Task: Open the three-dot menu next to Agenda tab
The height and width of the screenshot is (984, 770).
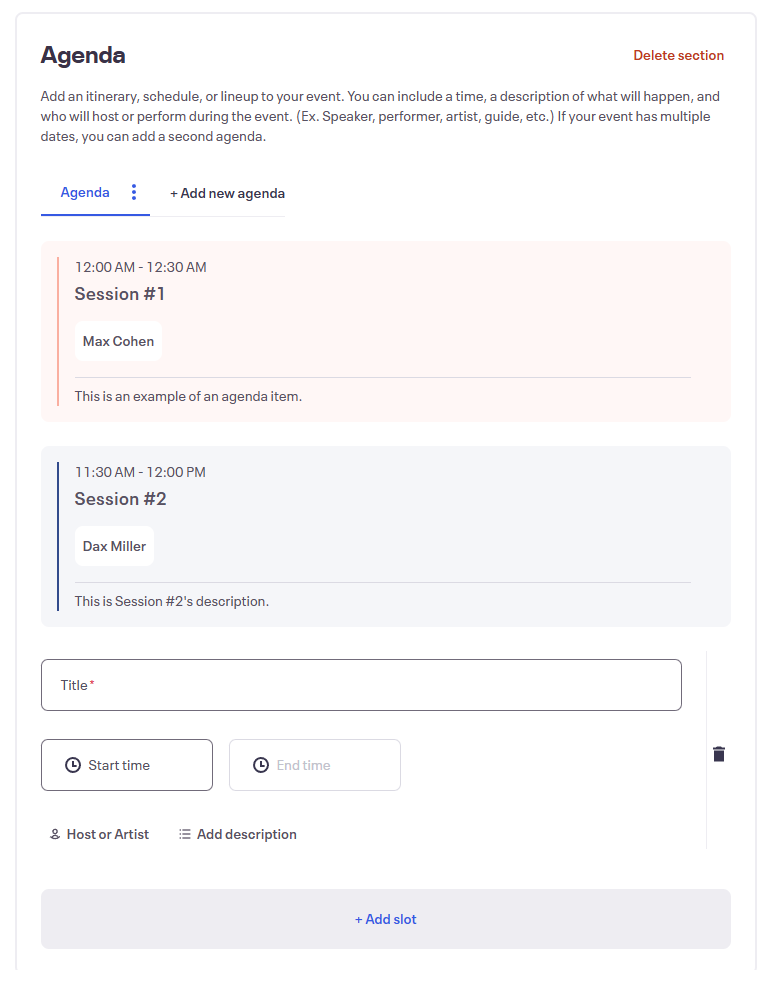Action: (133, 192)
